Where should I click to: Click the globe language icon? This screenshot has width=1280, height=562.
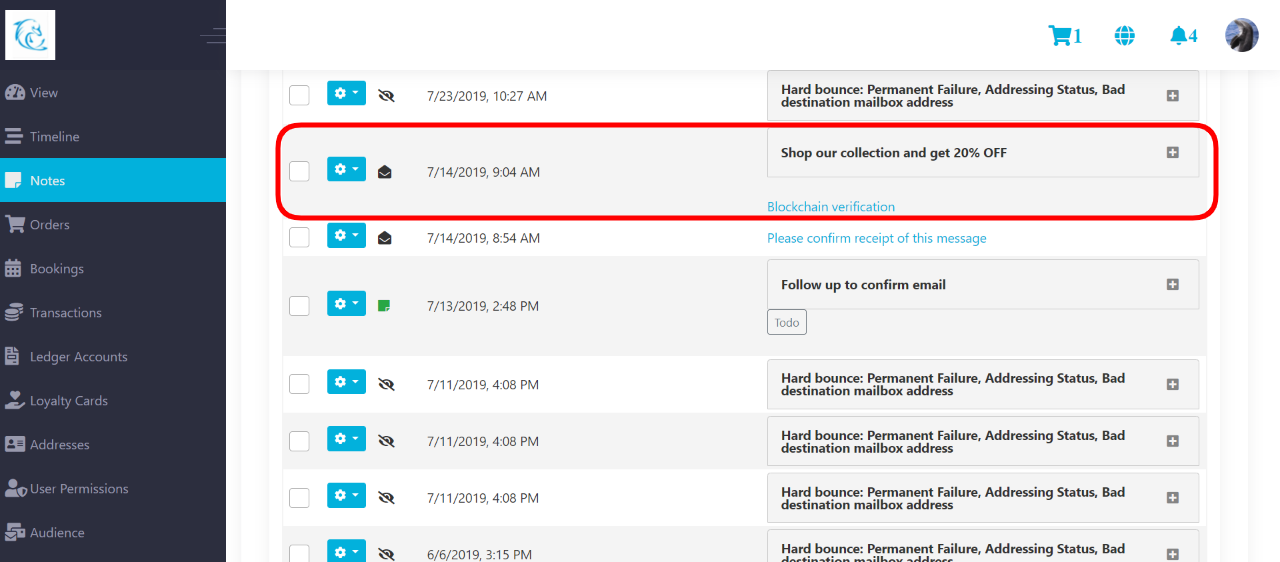1125,36
